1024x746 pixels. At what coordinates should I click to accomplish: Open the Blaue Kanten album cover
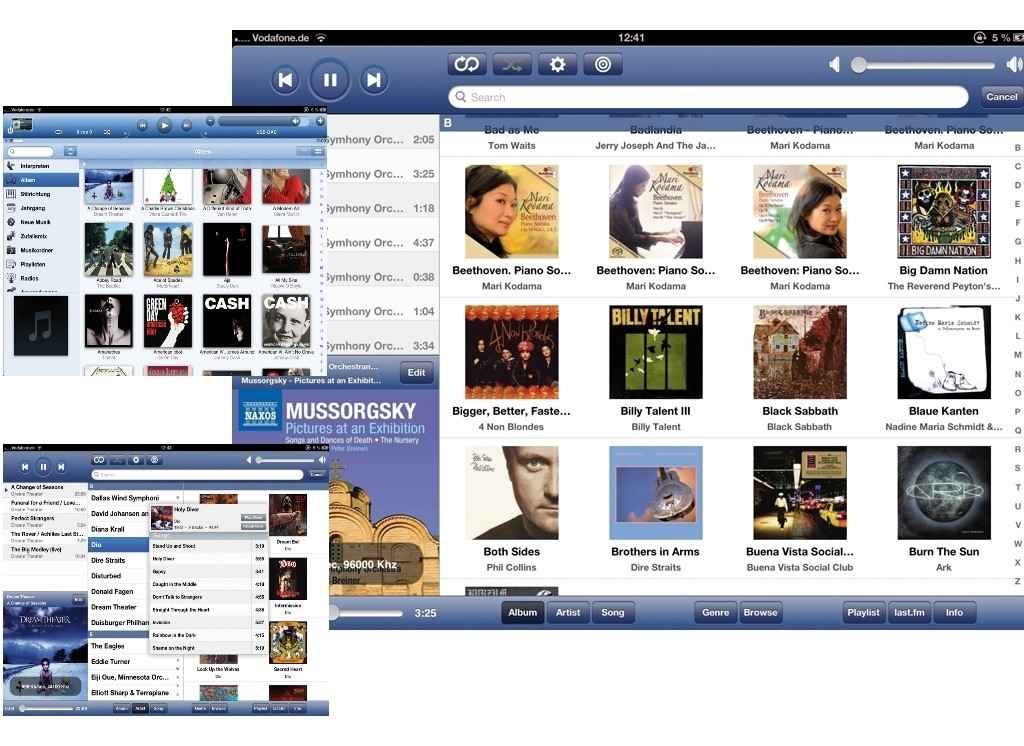[944, 352]
